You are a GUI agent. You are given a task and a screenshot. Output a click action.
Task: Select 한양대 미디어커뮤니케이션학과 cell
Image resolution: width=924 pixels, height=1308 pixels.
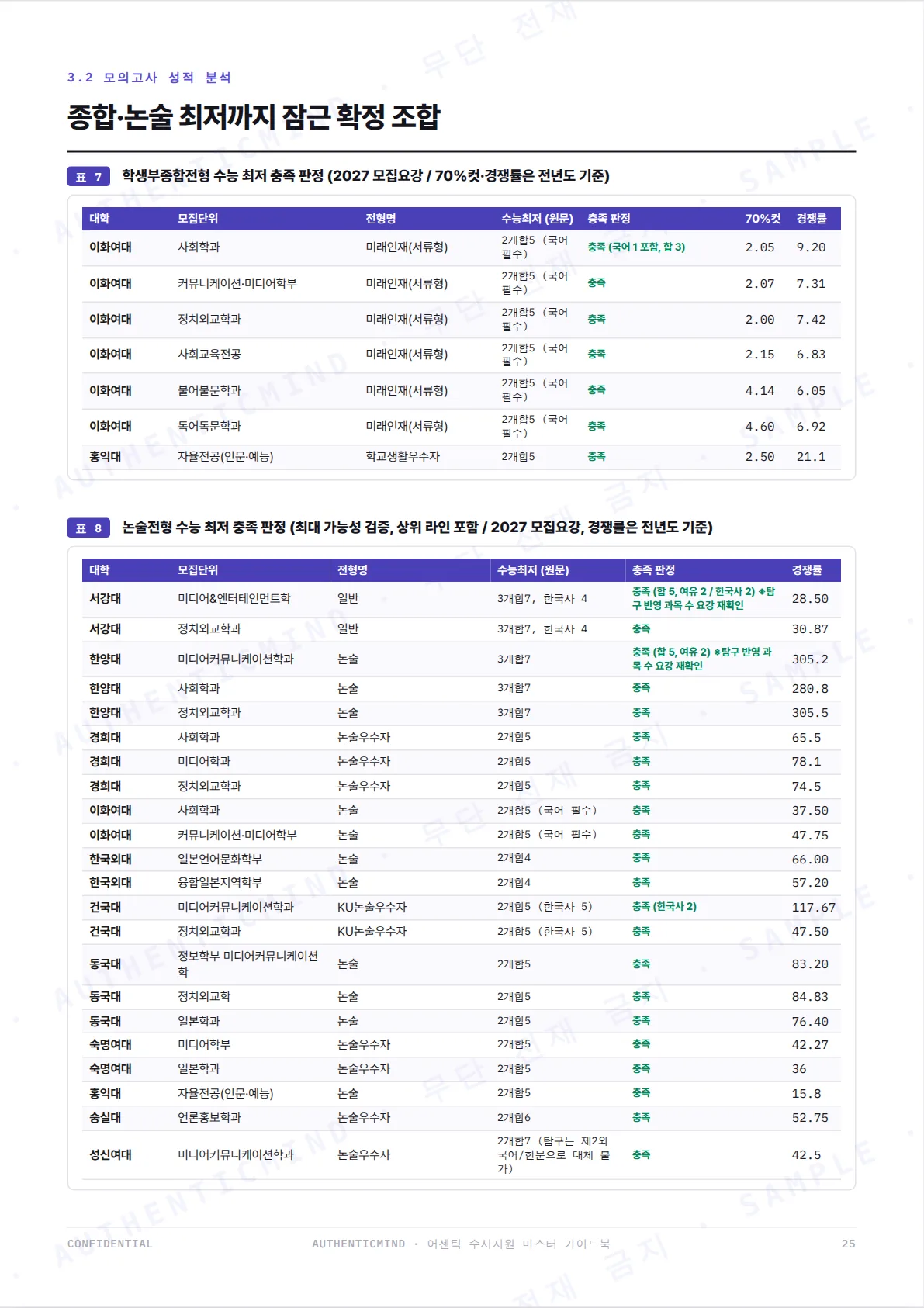click(236, 659)
